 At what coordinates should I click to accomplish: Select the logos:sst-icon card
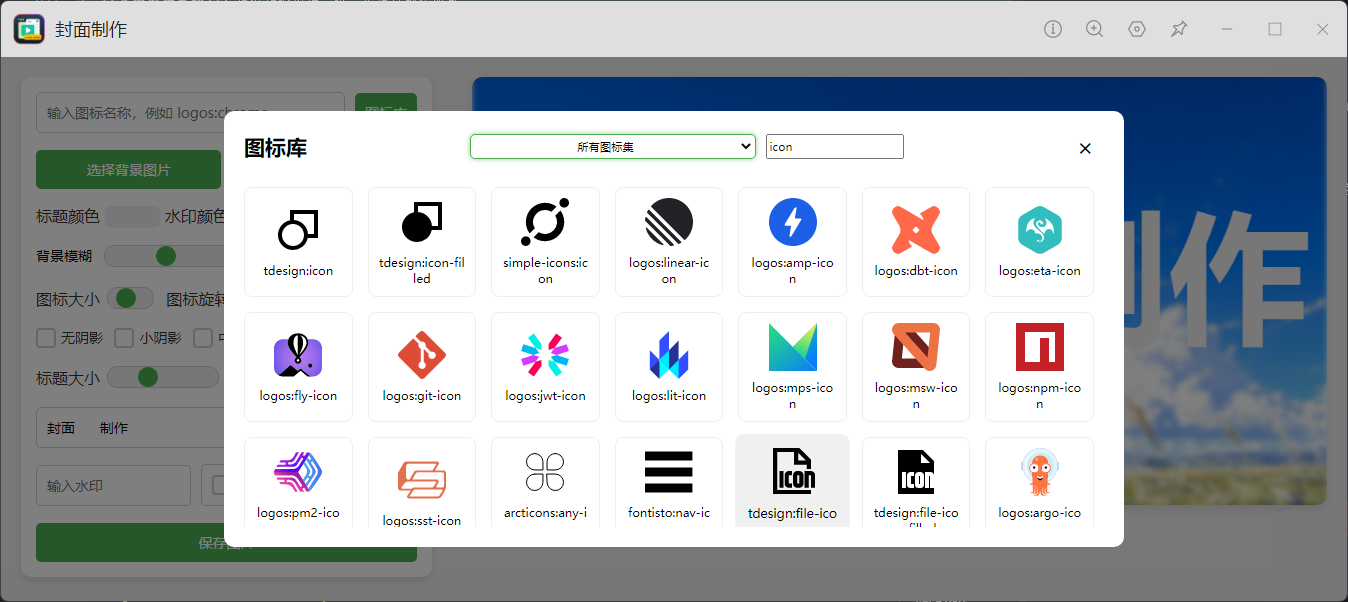[x=422, y=482]
